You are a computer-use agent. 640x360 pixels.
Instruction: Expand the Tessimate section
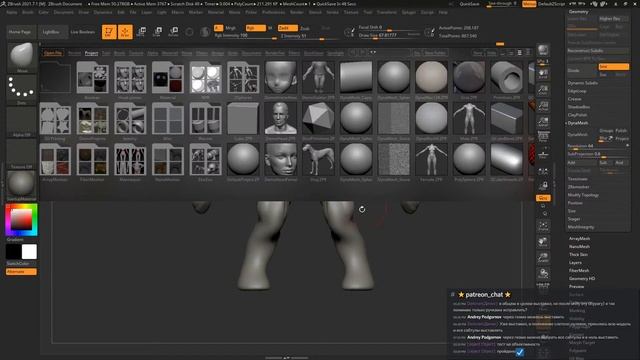(x=578, y=179)
